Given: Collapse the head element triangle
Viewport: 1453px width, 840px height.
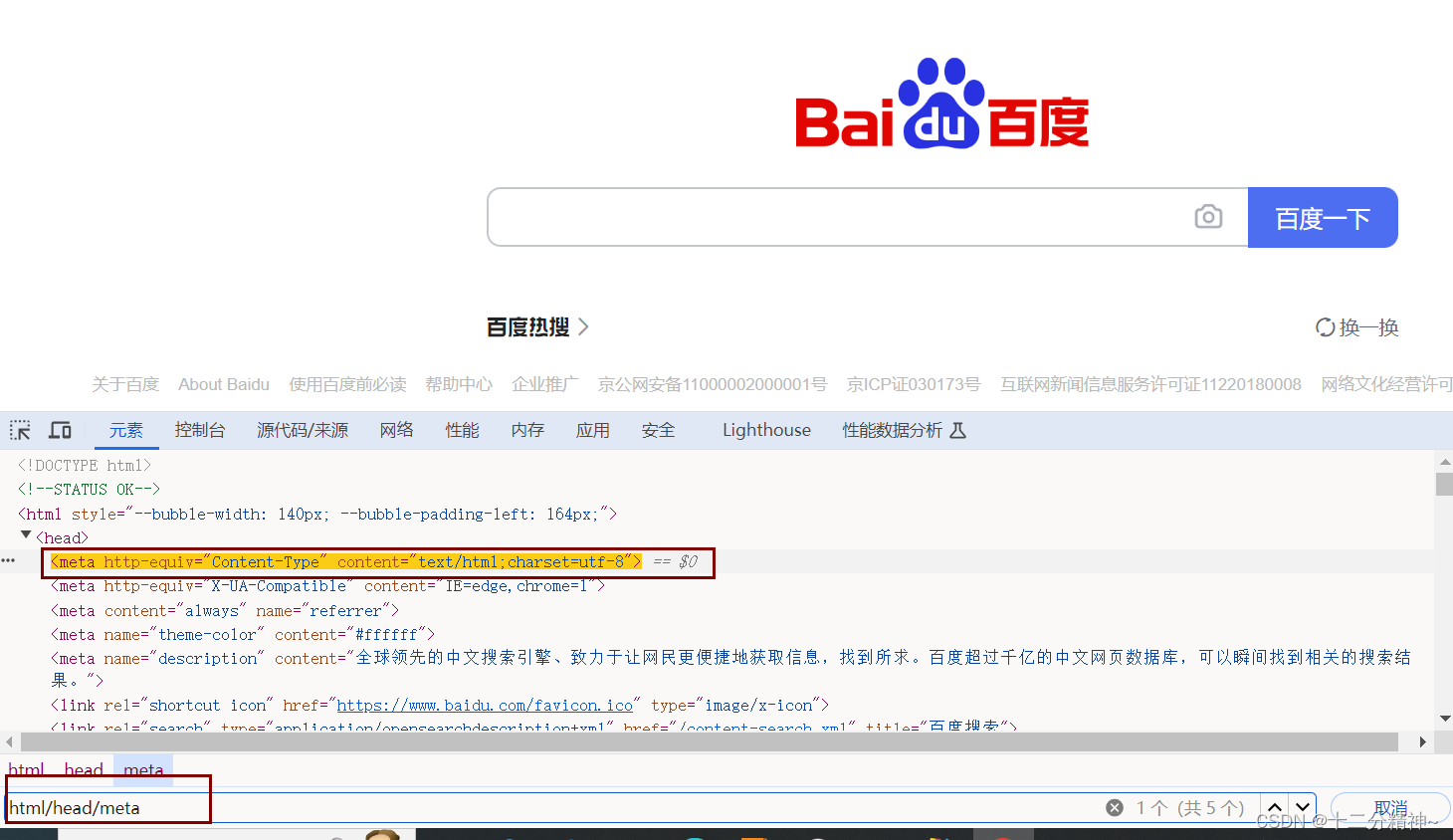Looking at the screenshot, I should pos(26,535).
